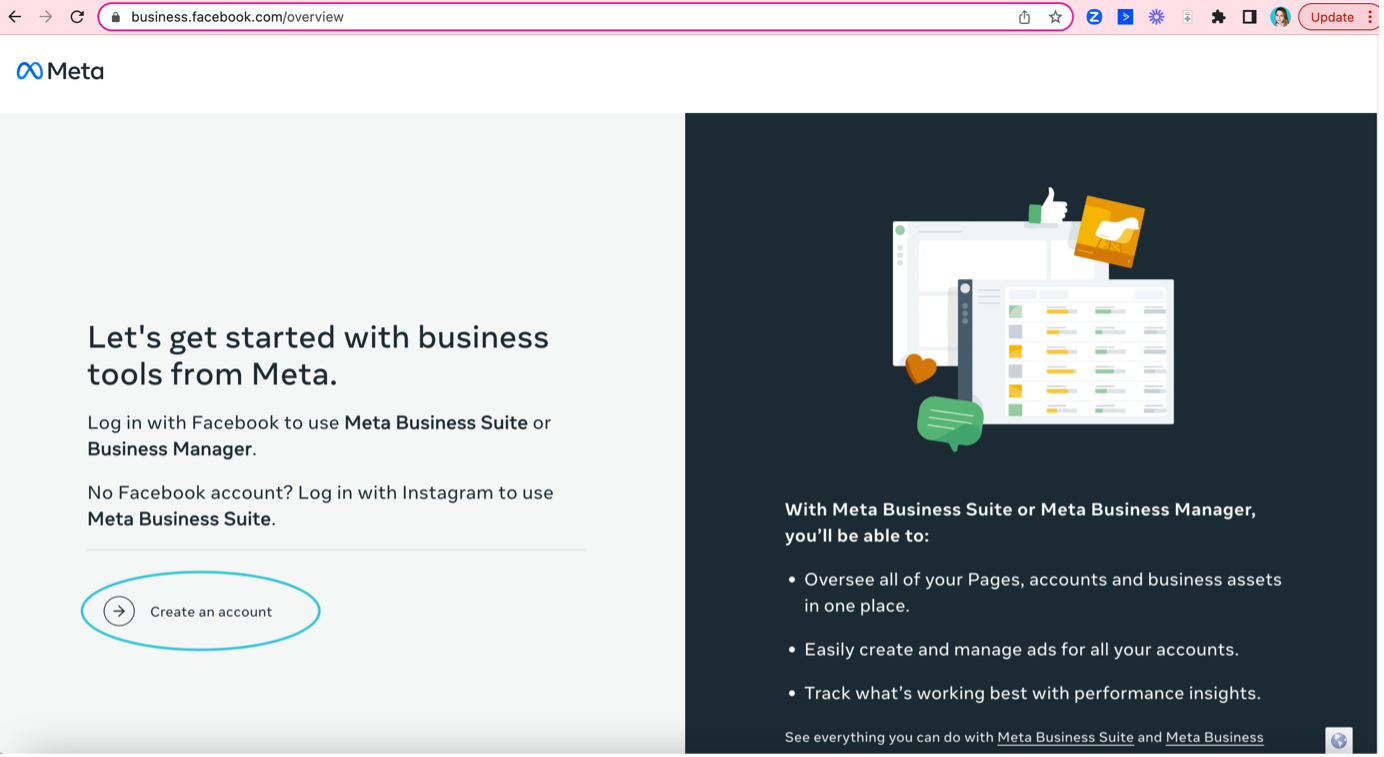
Task: Open the purple gear-shaped extension icon
Action: click(1156, 17)
